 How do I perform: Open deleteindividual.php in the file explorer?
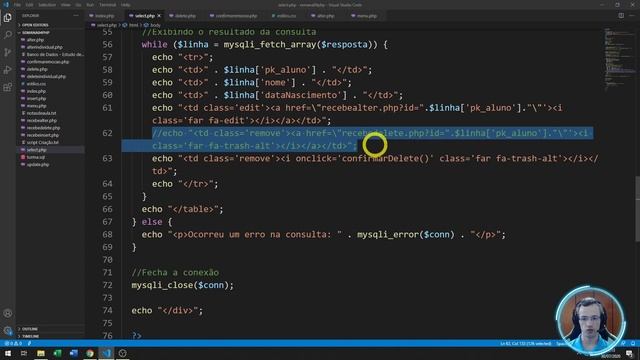(46, 77)
